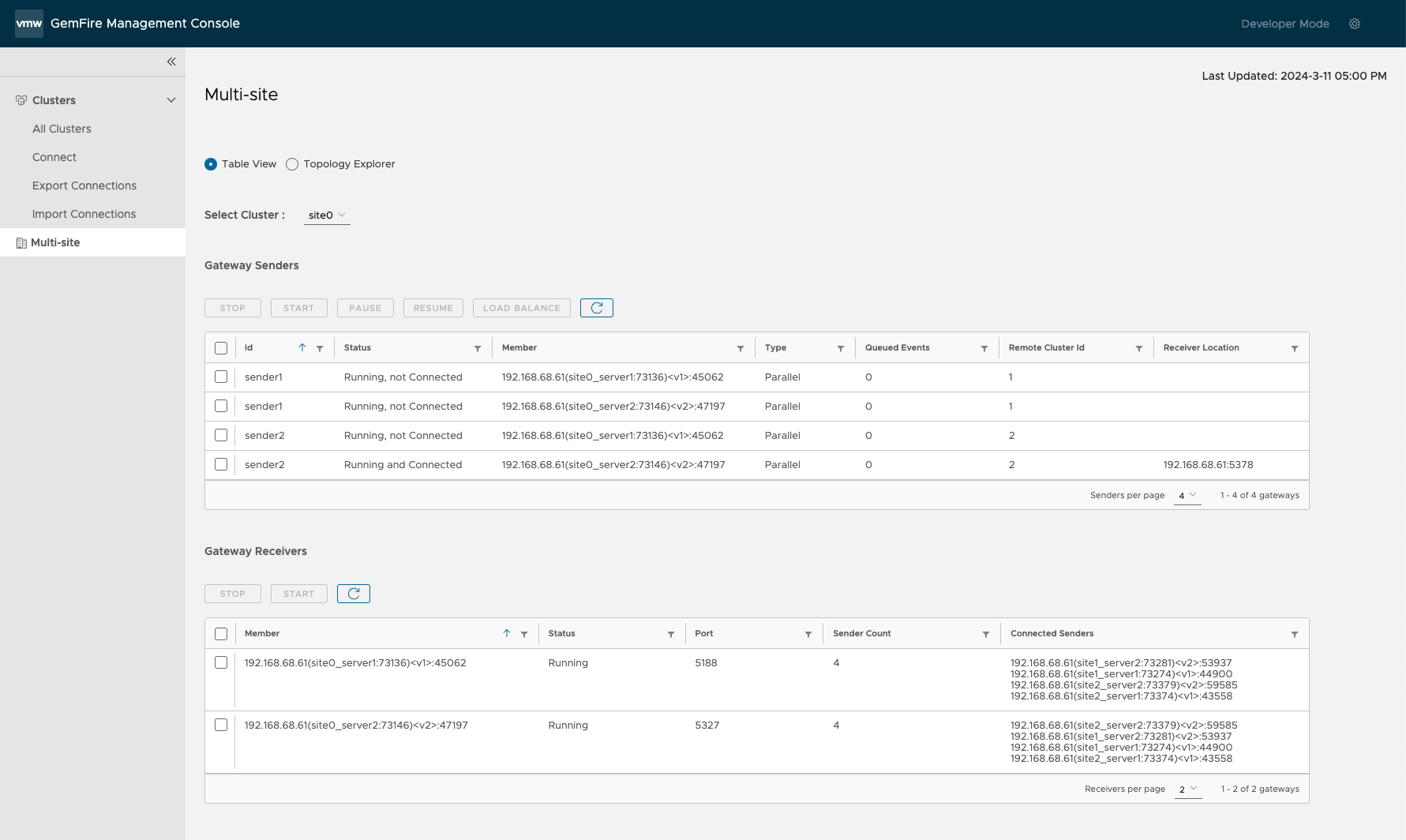
Task: Select Table View radio option
Action: pos(211,164)
